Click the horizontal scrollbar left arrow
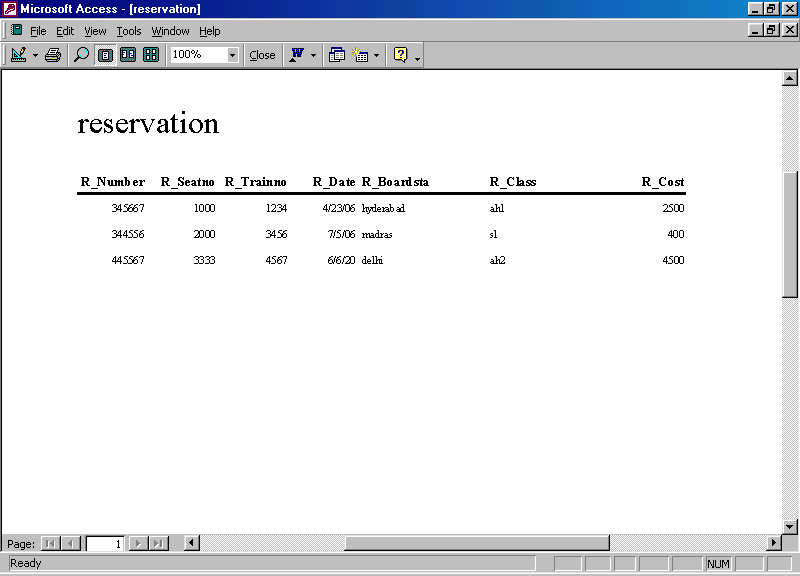Image resolution: width=800 pixels, height=576 pixels. pos(191,543)
